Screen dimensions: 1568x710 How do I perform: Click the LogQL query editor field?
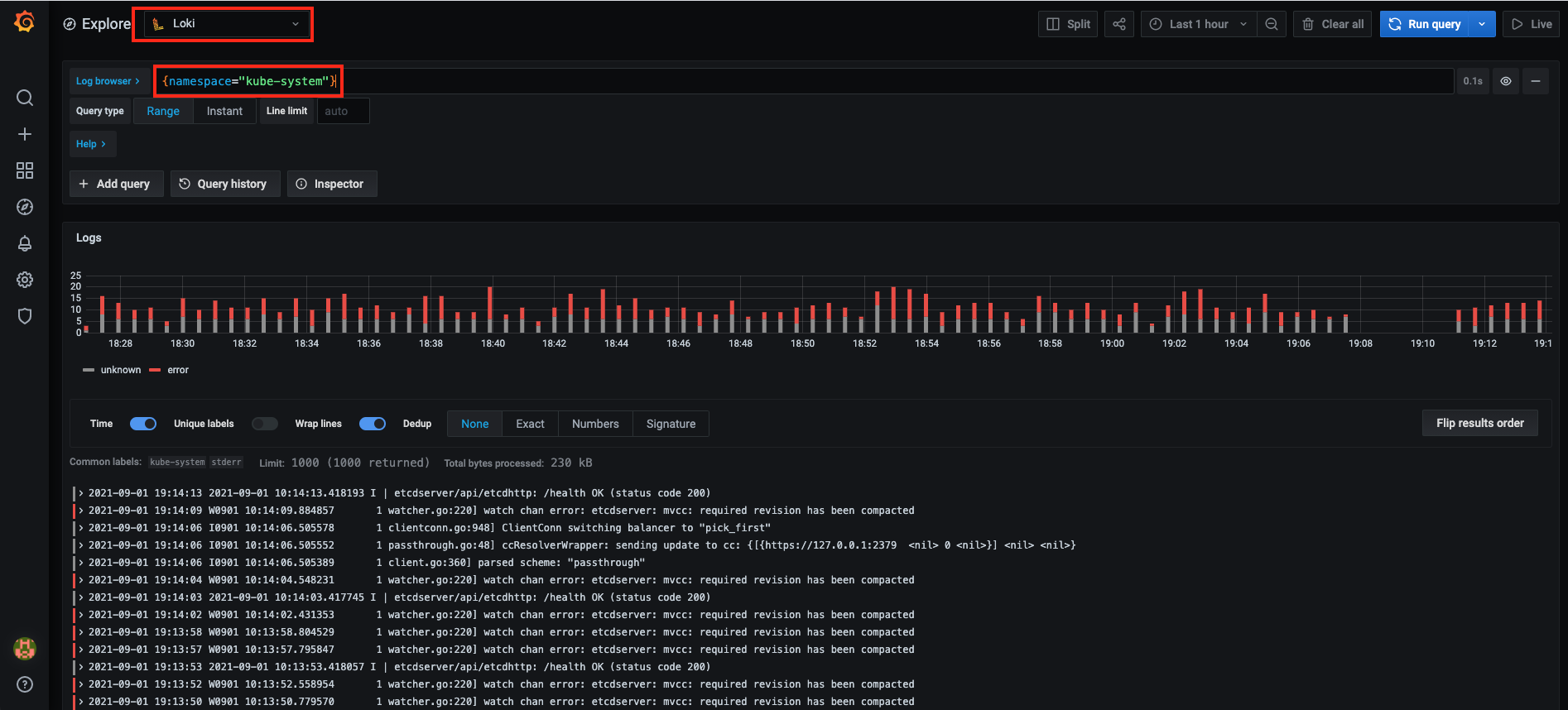click(803, 81)
